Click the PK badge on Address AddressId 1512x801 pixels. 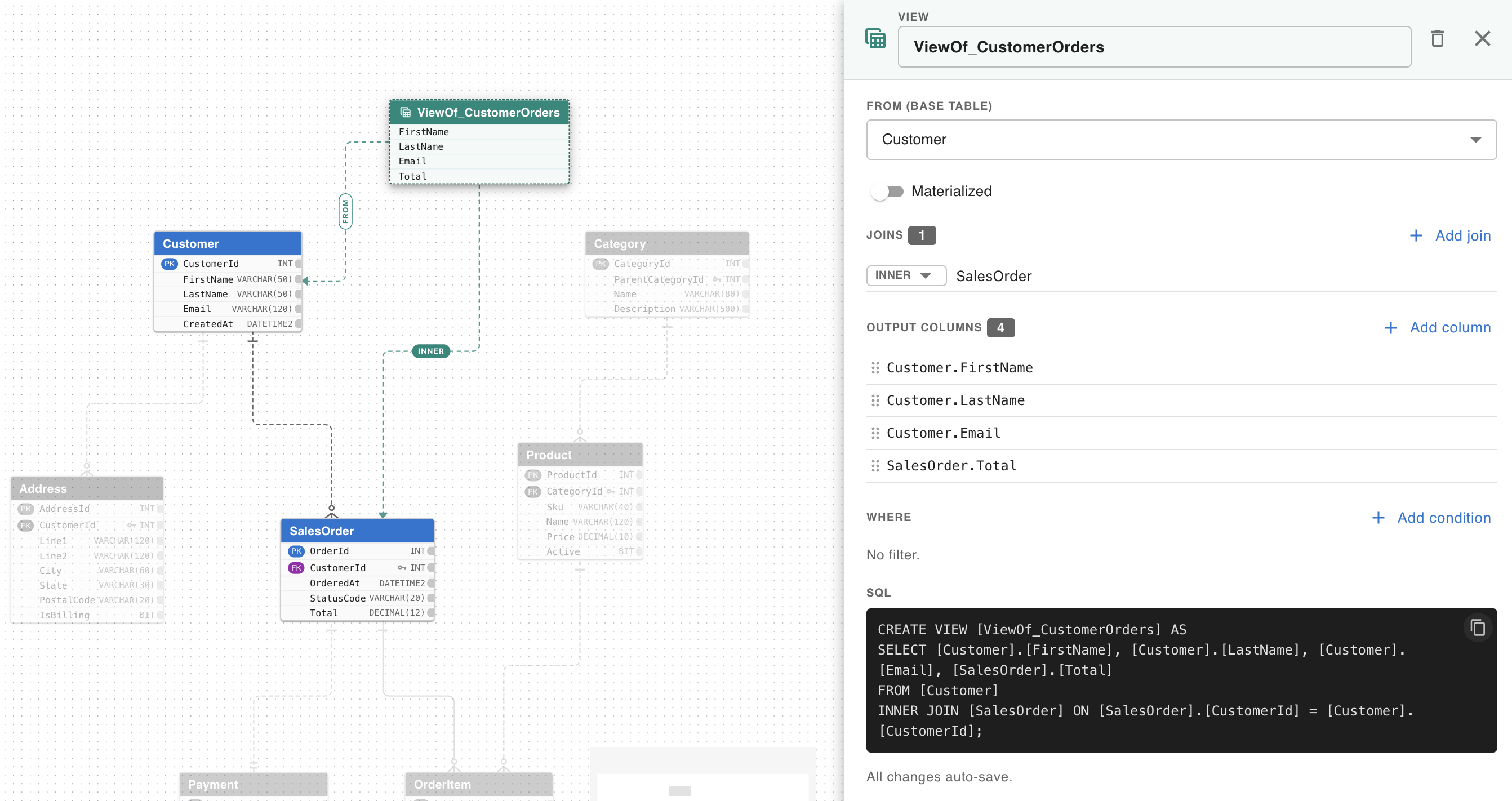tap(26, 509)
